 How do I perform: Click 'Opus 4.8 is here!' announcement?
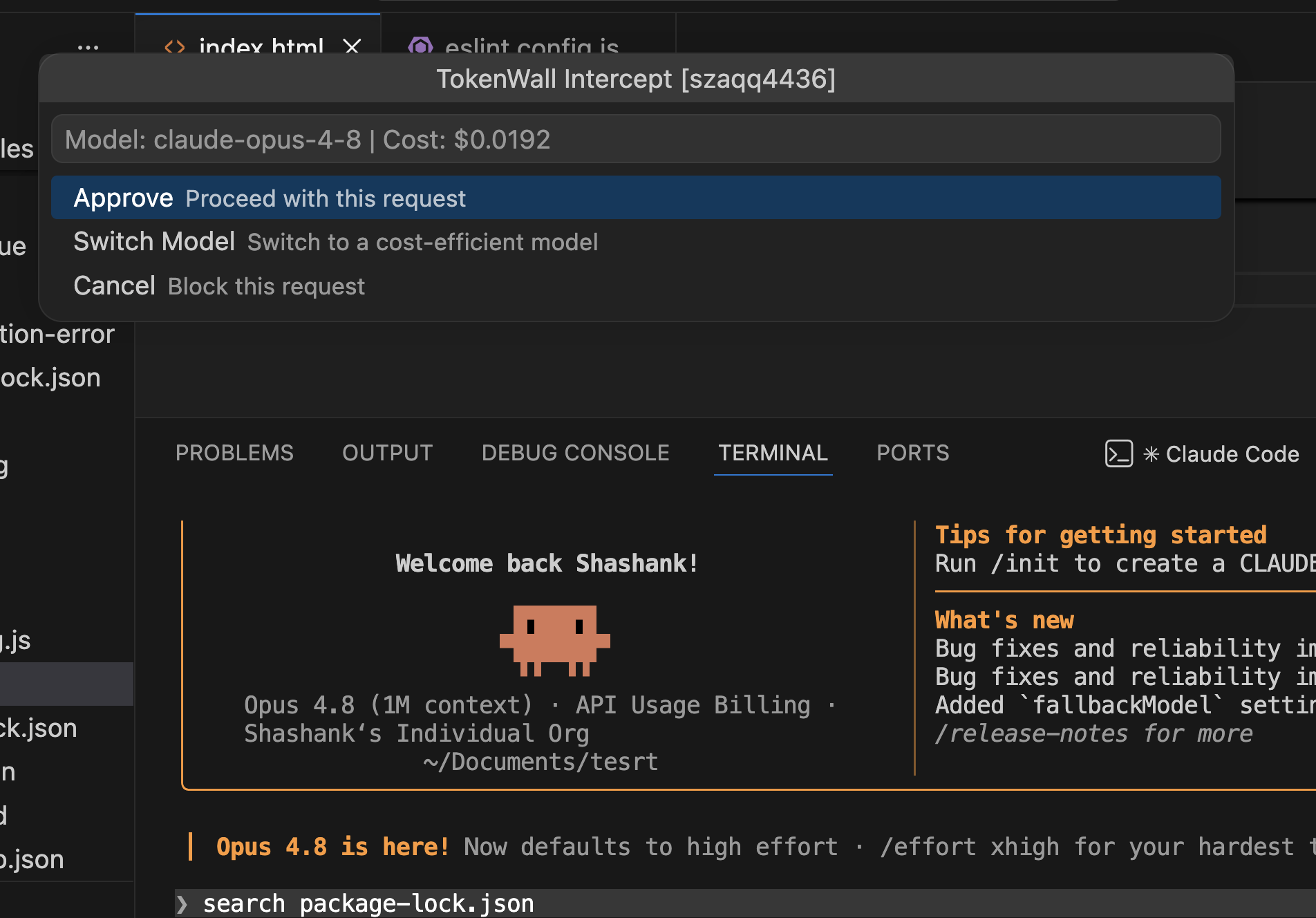click(332, 847)
